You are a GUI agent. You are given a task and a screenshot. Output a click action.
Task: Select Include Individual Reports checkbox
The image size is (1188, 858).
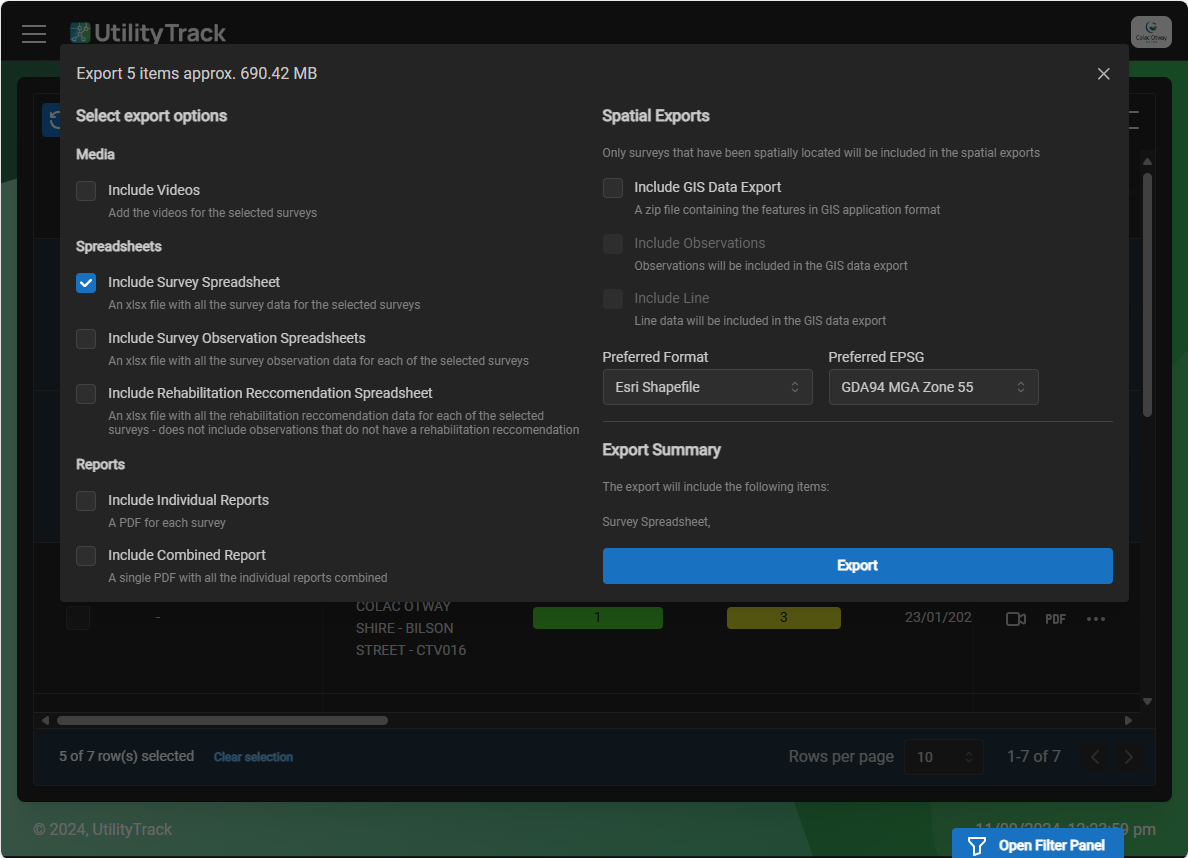86,501
